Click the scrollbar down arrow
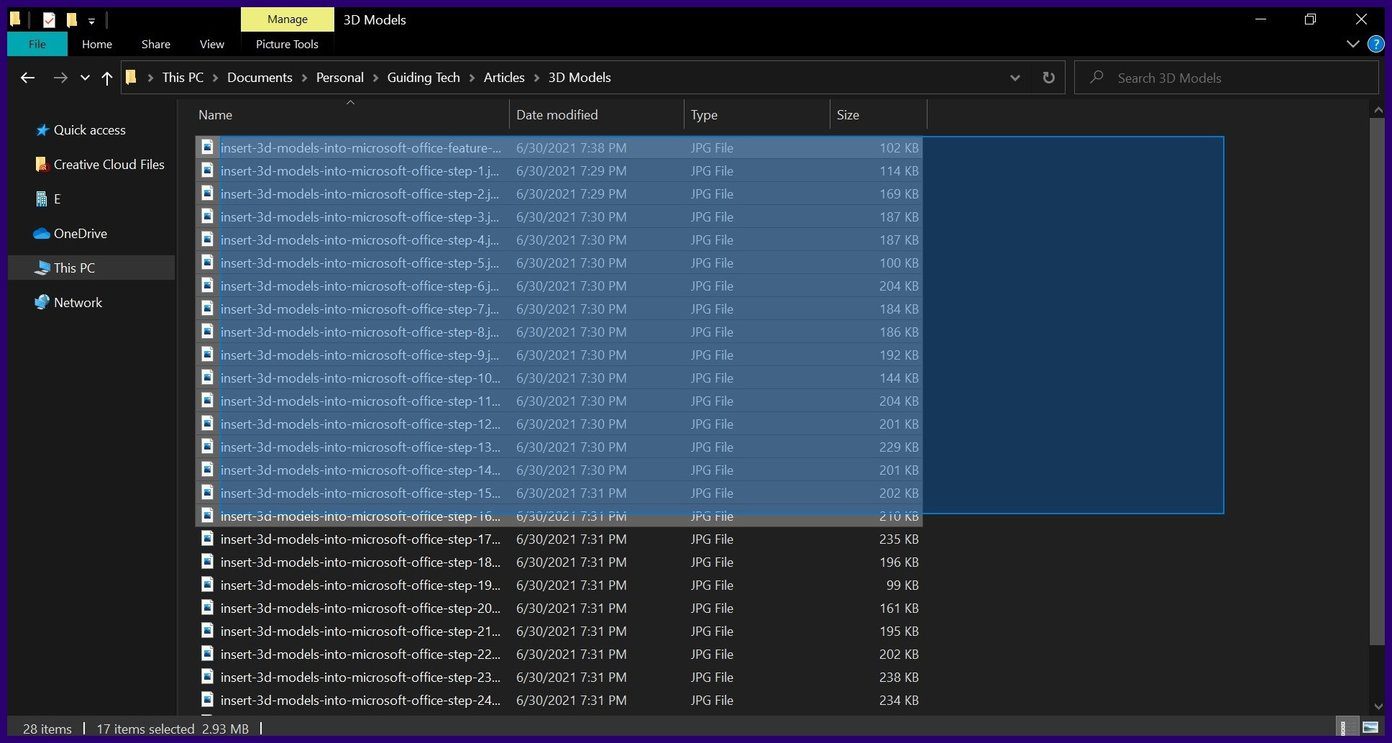This screenshot has height=743, width=1392. [1377, 706]
